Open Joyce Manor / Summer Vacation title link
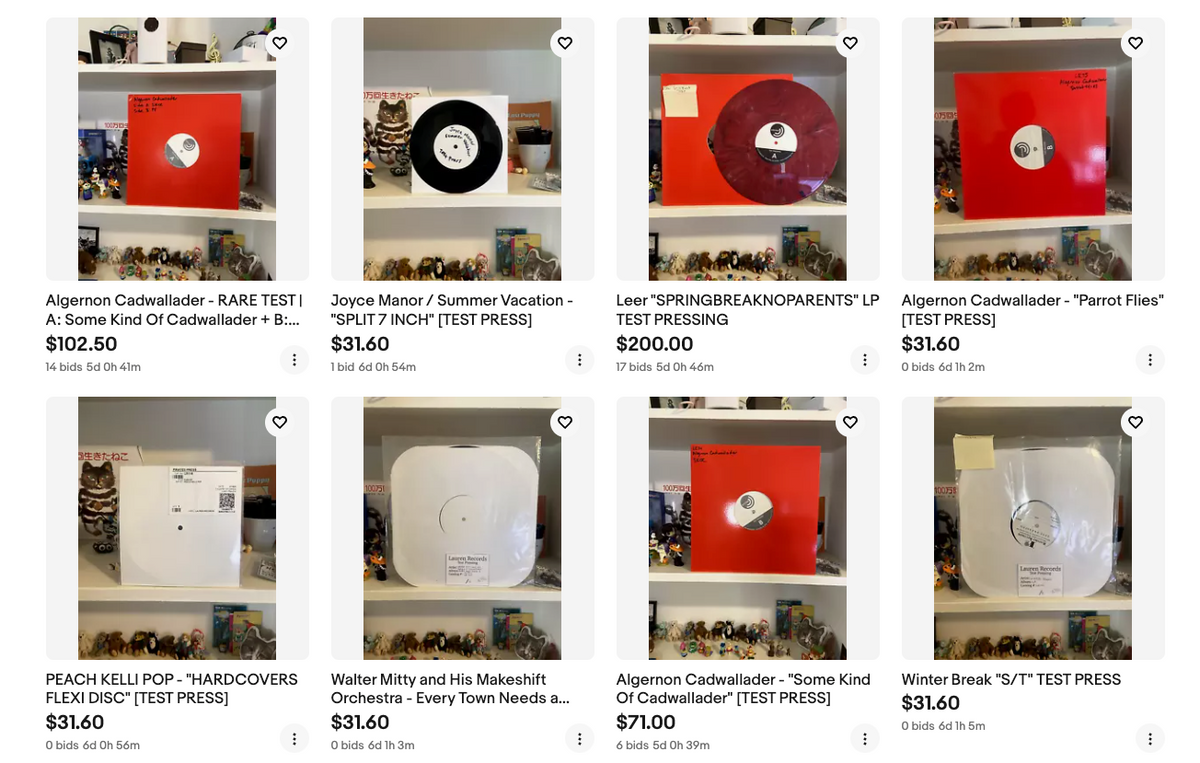The width and height of the screenshot is (1200, 763). (x=452, y=310)
